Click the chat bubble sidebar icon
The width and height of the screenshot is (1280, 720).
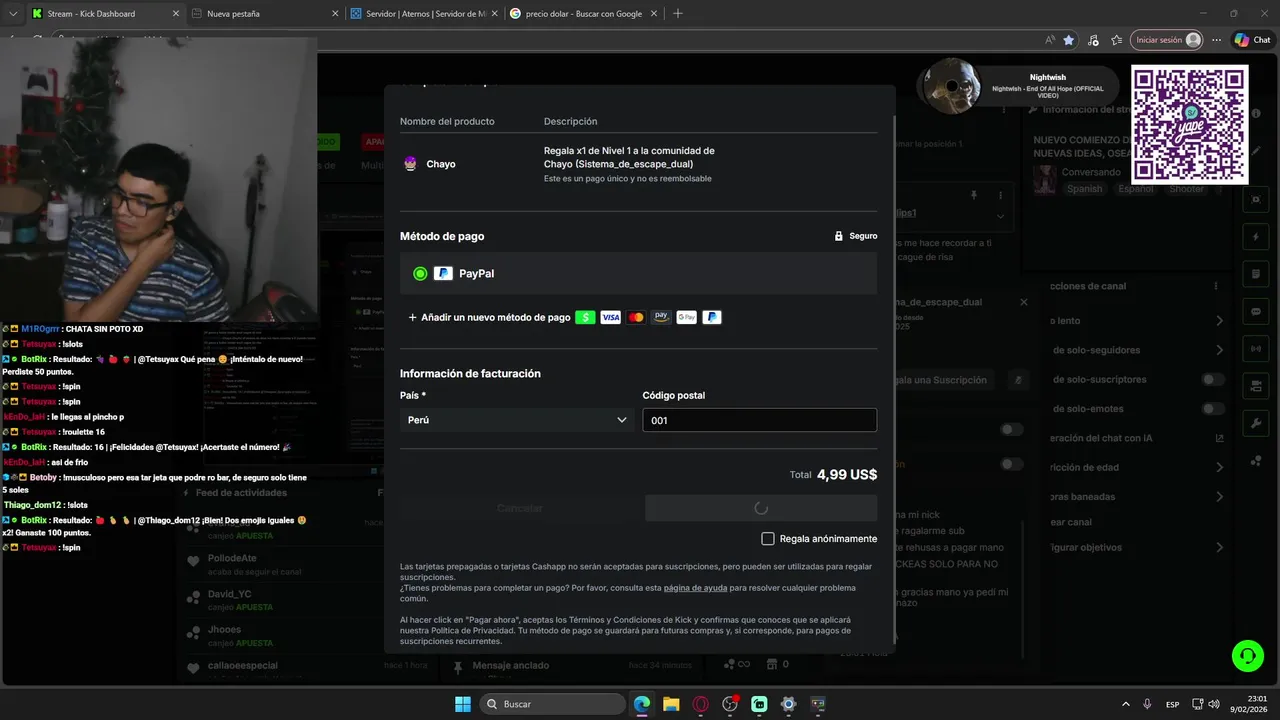point(1256,311)
